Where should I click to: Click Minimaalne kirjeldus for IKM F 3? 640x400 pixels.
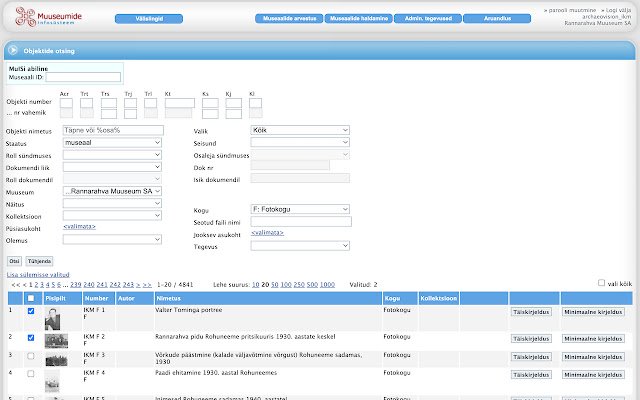(593, 357)
